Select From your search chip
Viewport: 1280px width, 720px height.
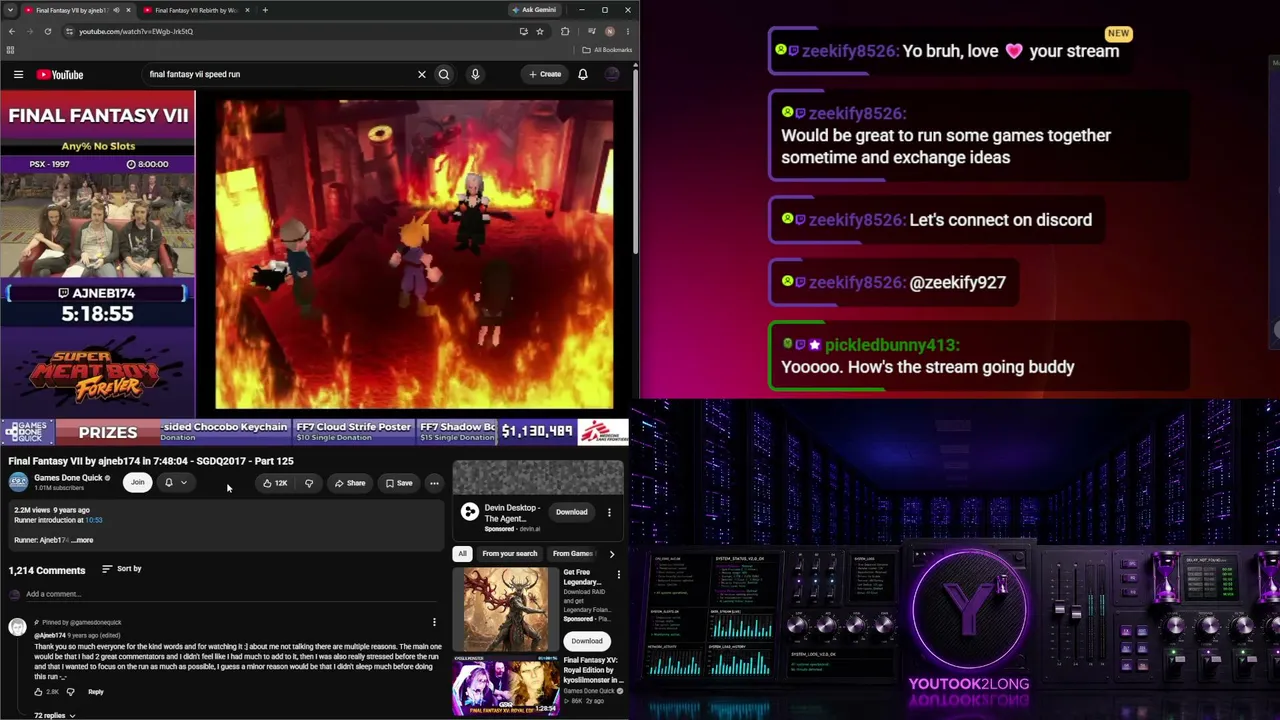pyautogui.click(x=510, y=554)
